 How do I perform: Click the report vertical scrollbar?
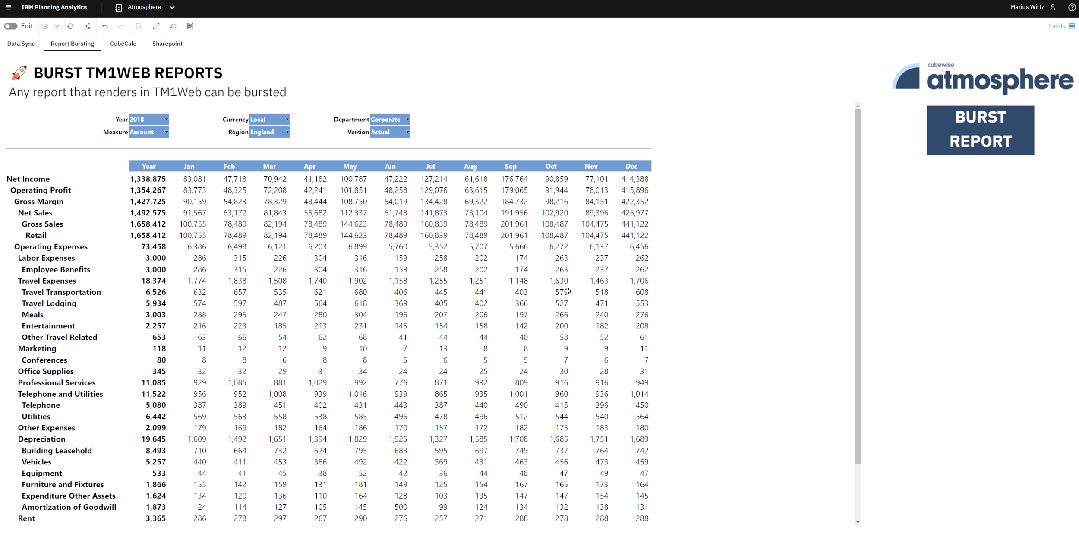click(x=857, y=285)
